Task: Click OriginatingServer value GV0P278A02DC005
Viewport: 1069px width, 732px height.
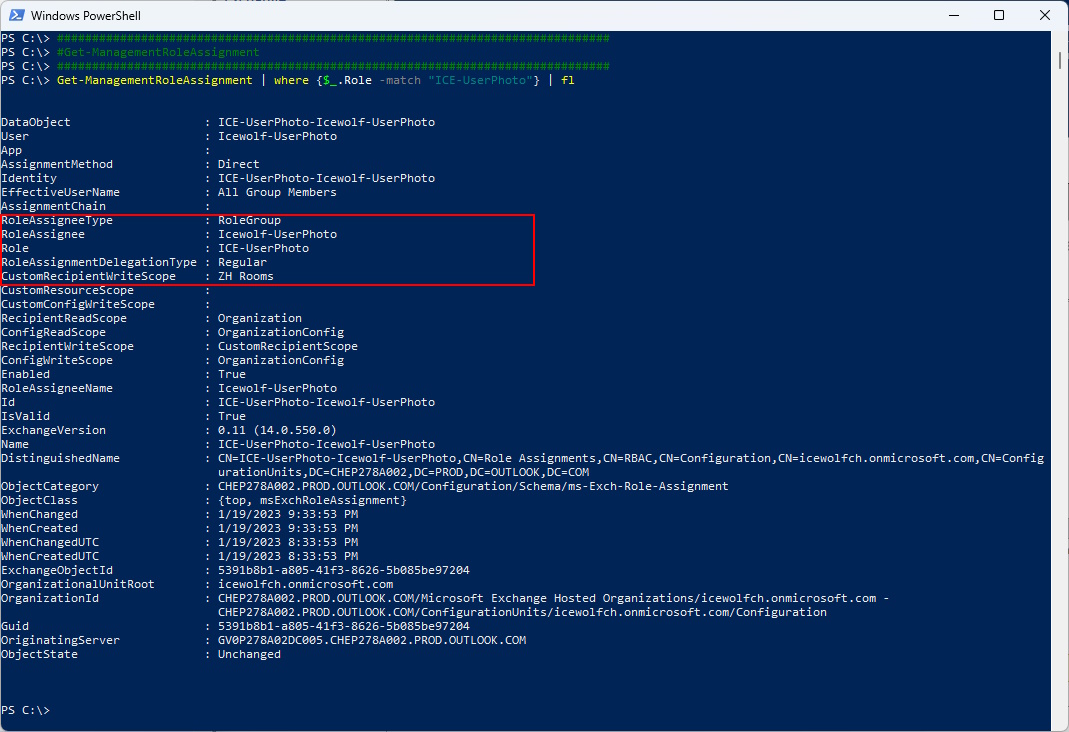Action: 372,641
